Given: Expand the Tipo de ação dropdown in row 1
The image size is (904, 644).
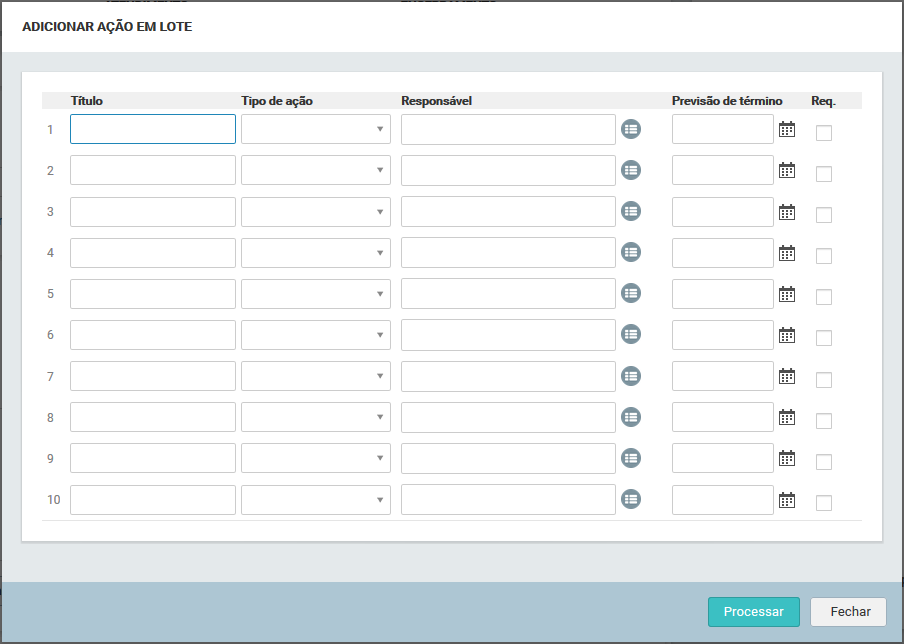Looking at the screenshot, I should click(316, 129).
